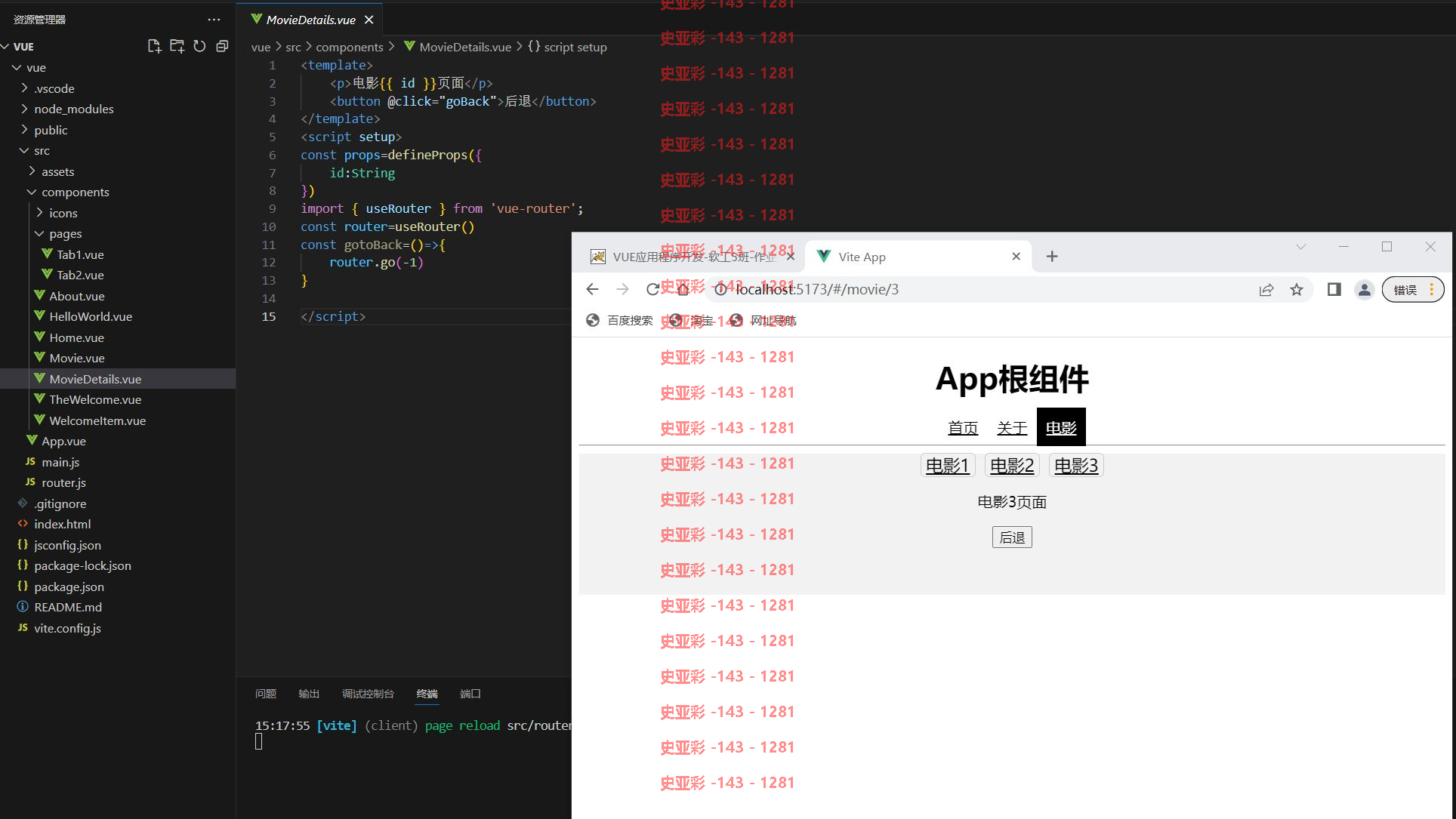Share this page from address bar
Screen dimensions: 1456x819
pos(1266,289)
